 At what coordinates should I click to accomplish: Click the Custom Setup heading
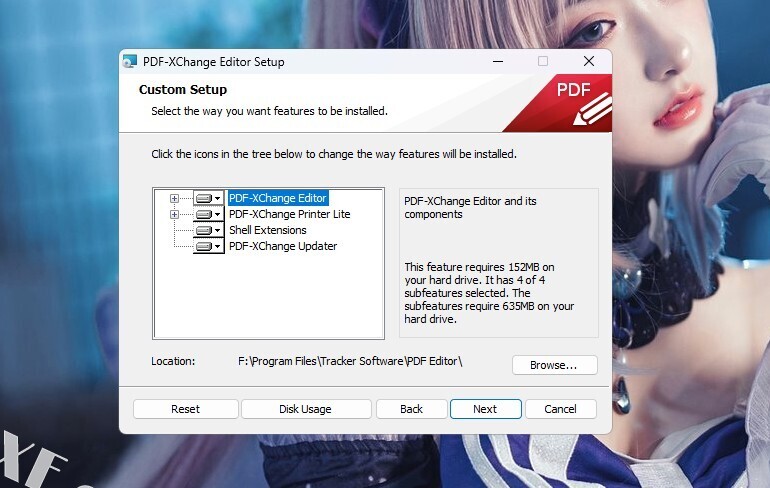183,89
